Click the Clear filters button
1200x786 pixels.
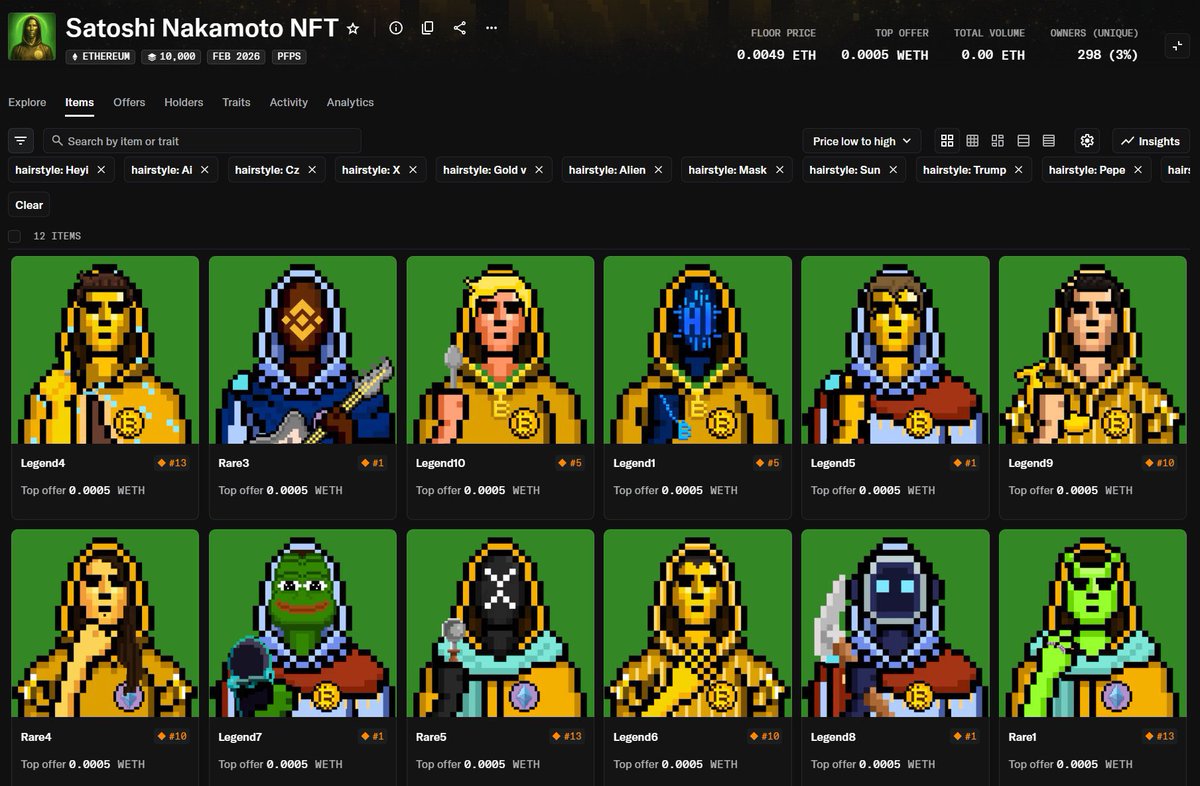29,205
